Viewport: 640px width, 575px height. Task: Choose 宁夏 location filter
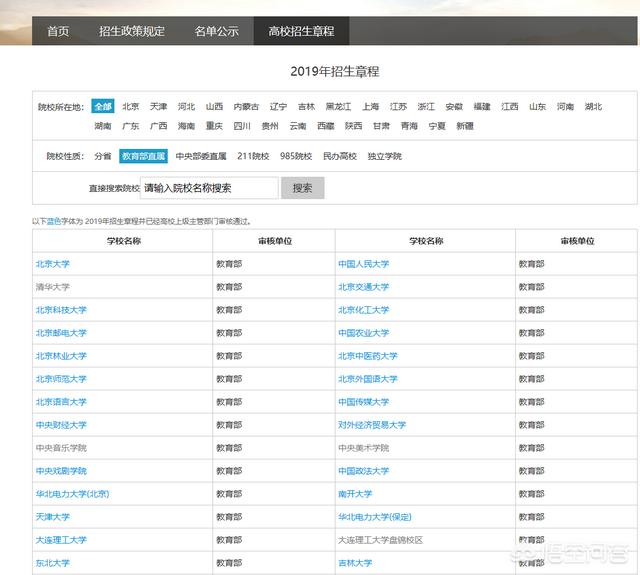pyautogui.click(x=437, y=126)
